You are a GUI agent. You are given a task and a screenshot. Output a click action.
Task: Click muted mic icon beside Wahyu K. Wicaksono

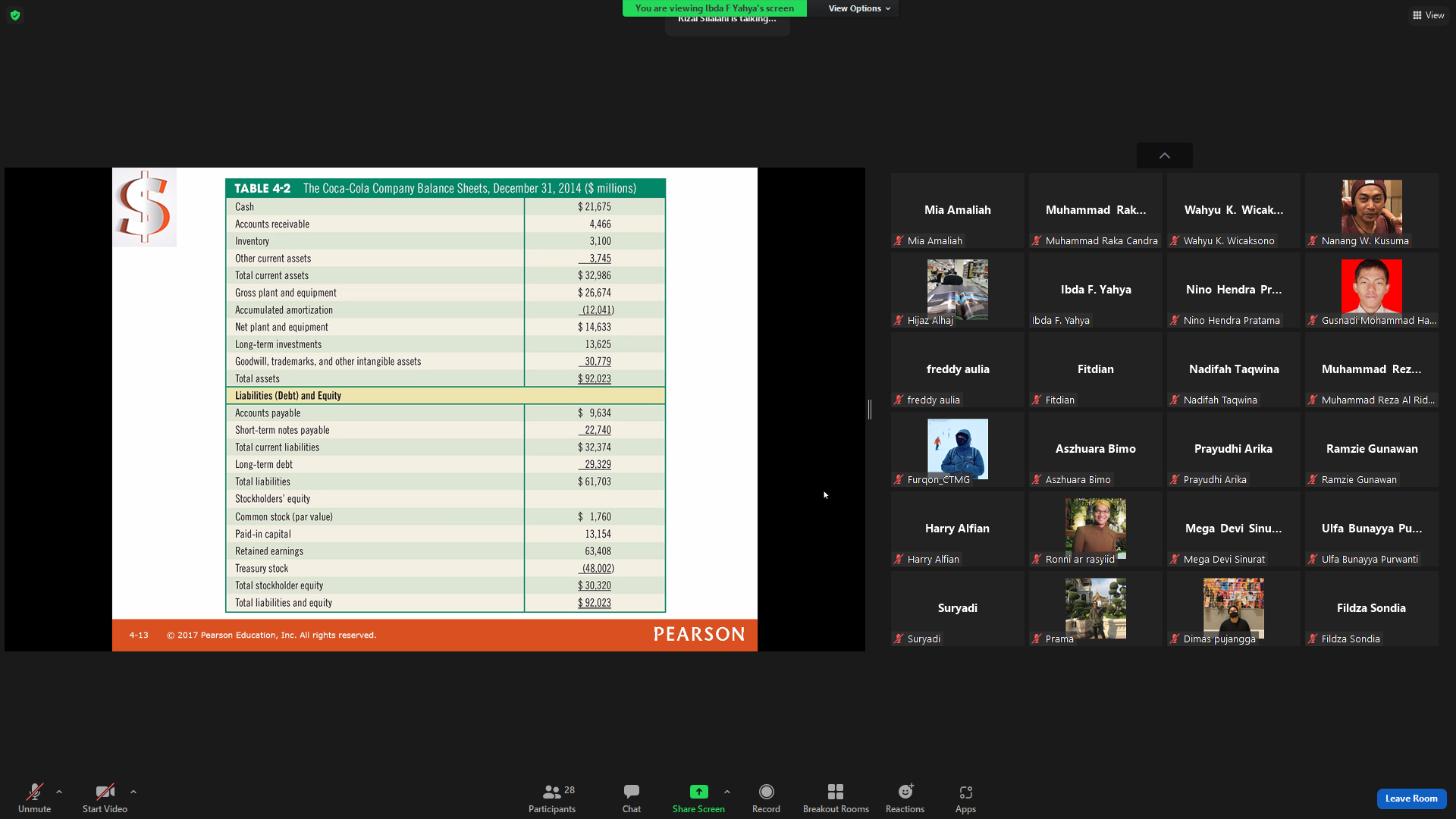pyautogui.click(x=1175, y=241)
